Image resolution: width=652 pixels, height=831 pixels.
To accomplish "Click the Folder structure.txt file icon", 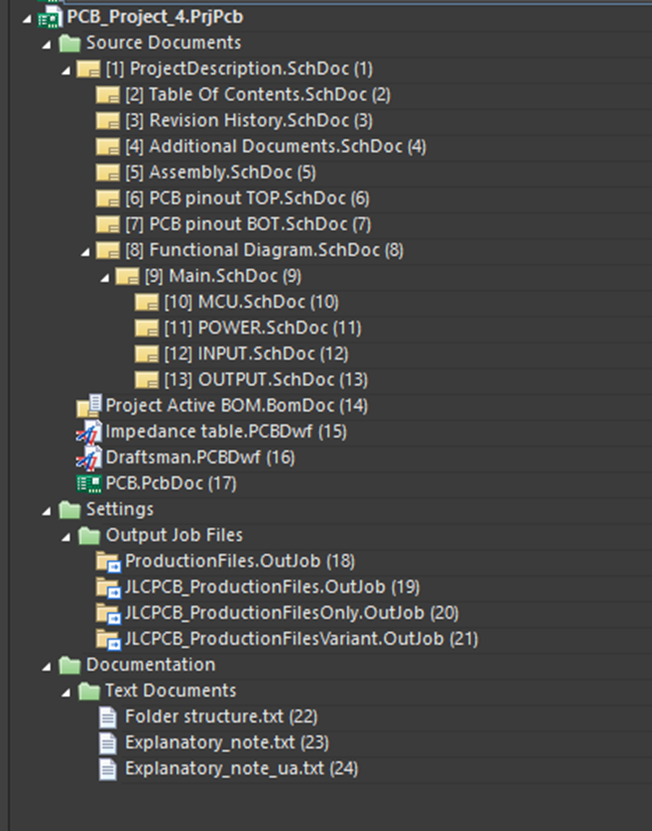I will pos(108,717).
